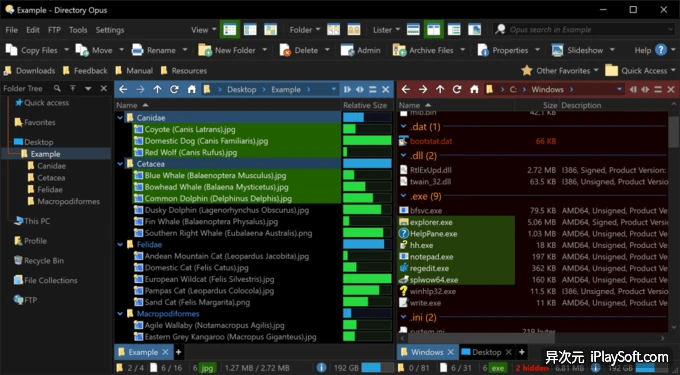Image resolution: width=680 pixels, height=375 pixels.
Task: Collapse the .exe (9) group
Action: point(403,196)
